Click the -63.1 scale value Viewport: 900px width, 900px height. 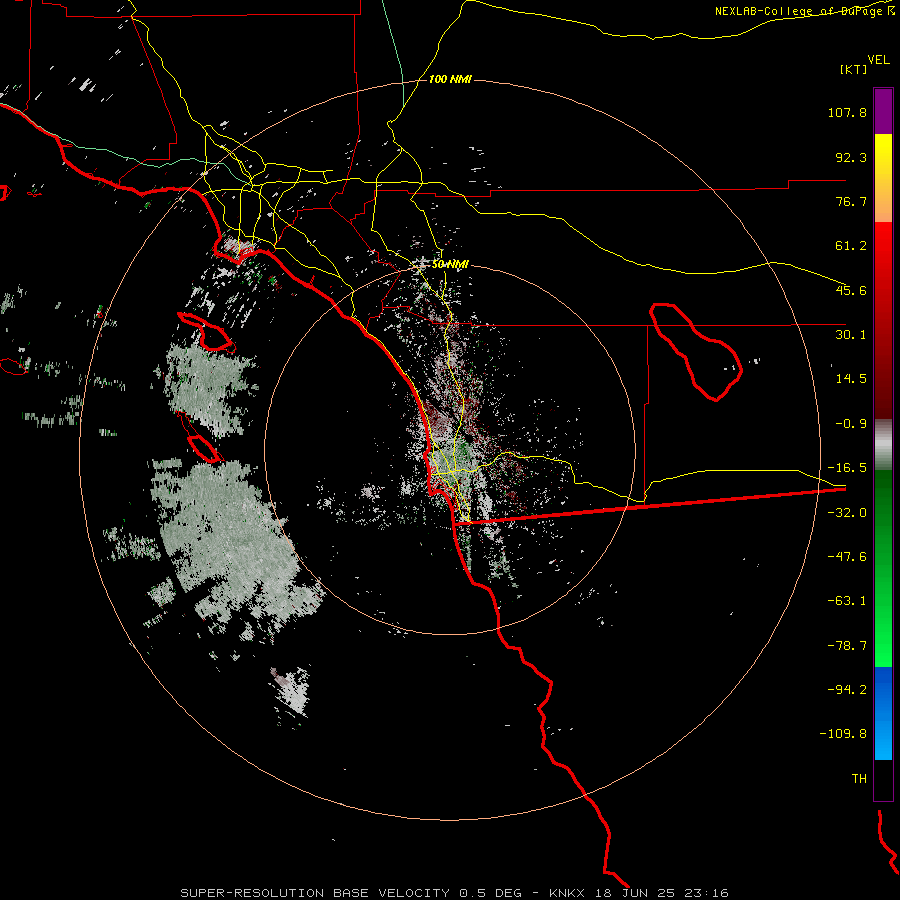pyautogui.click(x=847, y=601)
